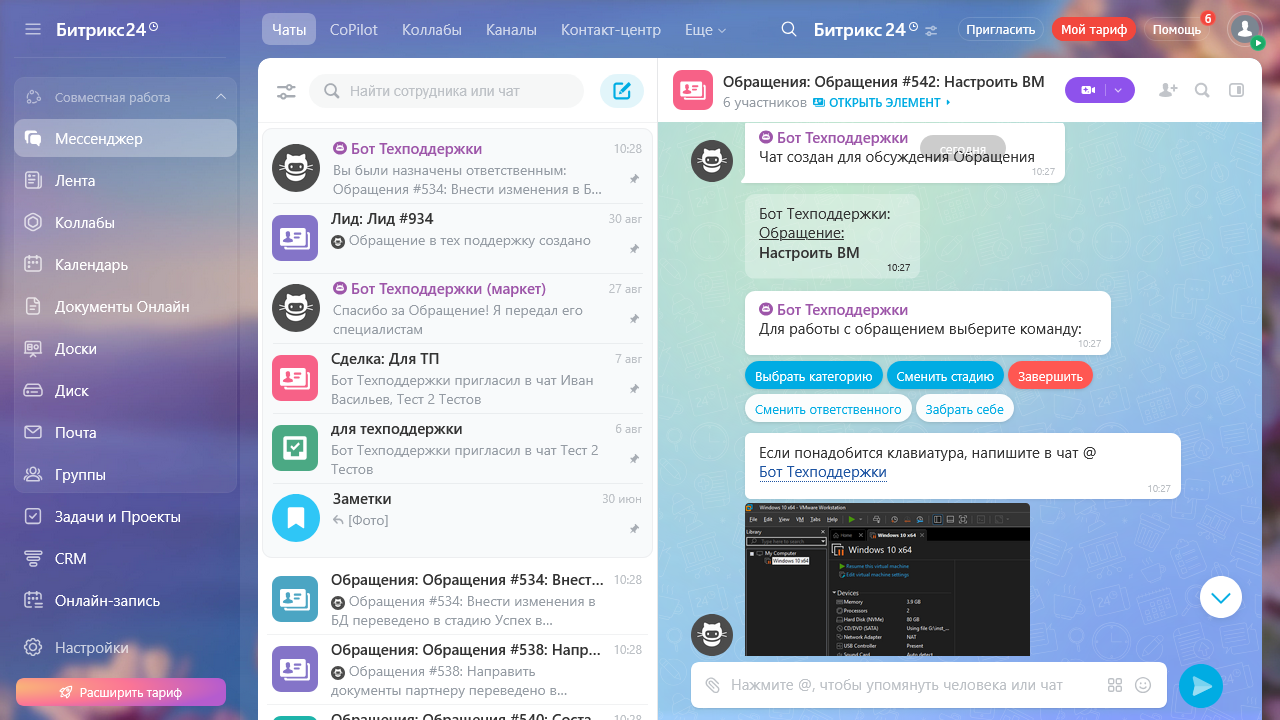Open the hamburger menu beside the left logo

(x=33, y=29)
